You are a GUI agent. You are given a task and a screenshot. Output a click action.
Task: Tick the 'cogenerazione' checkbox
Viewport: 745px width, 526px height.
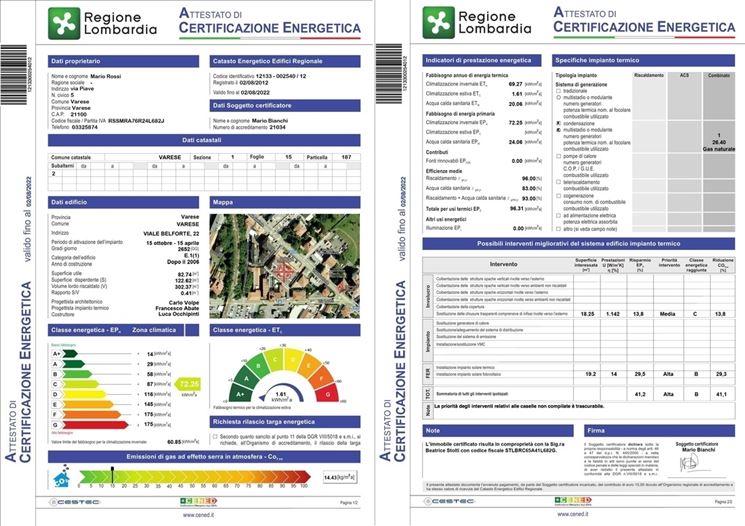[x=559, y=195]
